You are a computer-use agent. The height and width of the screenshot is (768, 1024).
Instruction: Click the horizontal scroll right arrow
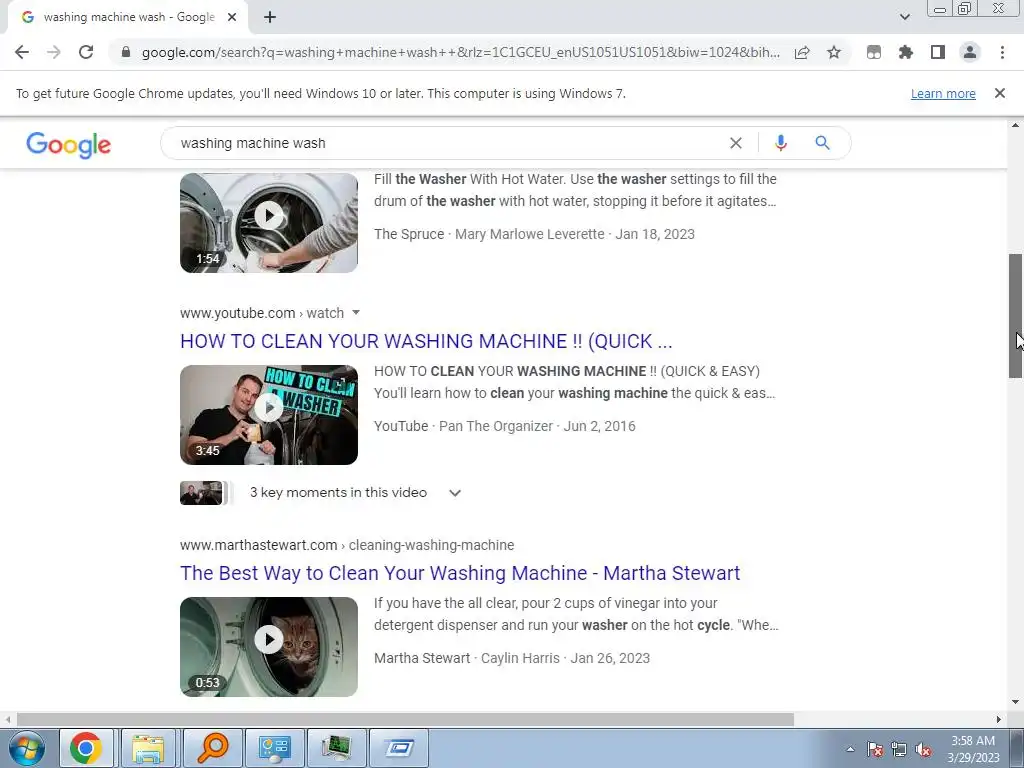[999, 719]
